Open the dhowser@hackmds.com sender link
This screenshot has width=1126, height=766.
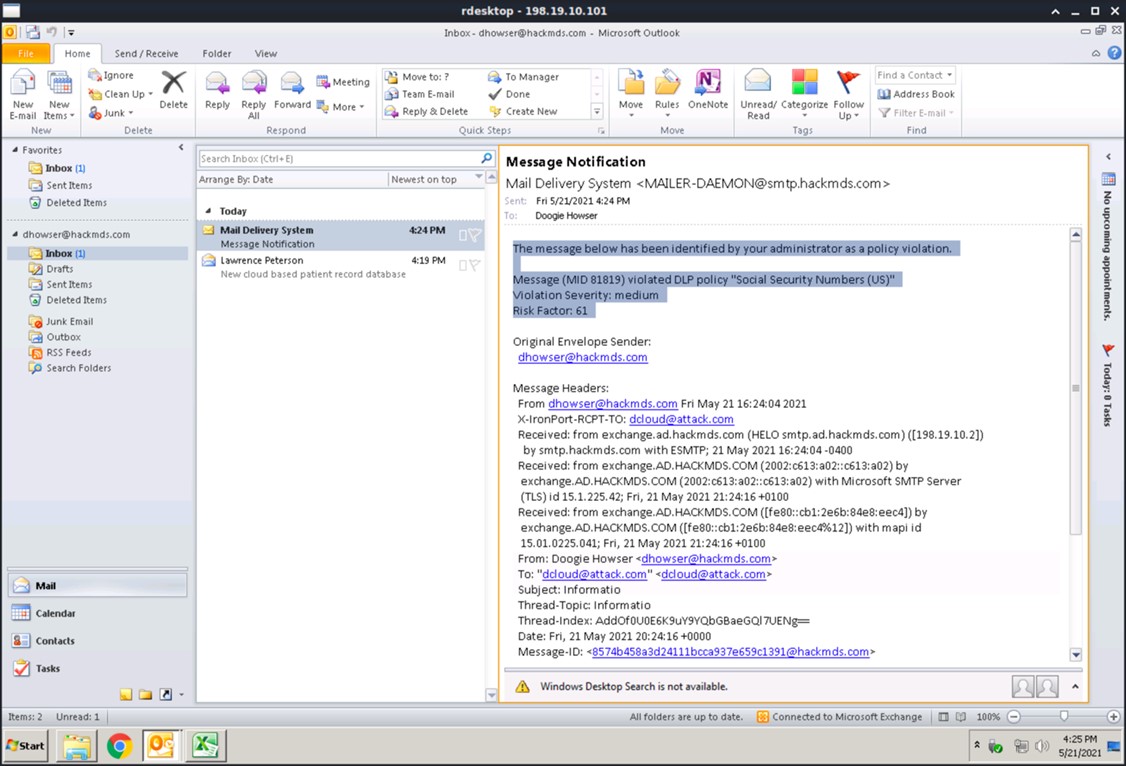[x=582, y=357]
